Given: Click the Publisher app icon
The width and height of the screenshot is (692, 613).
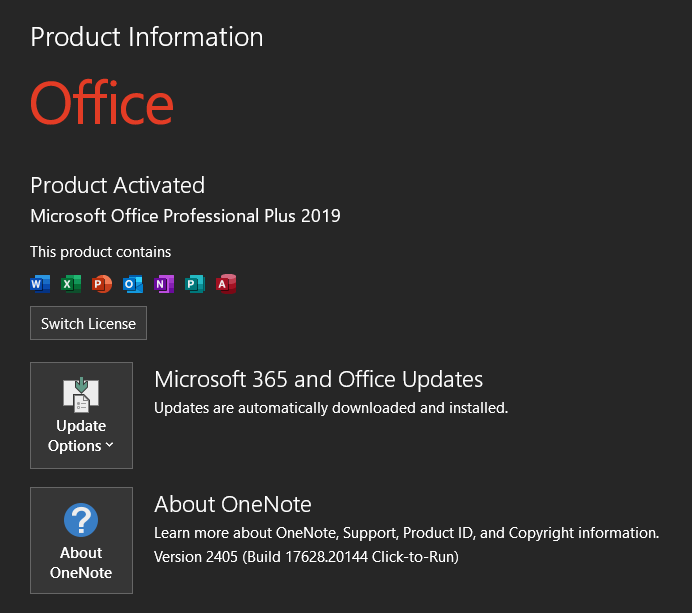Looking at the screenshot, I should (195, 284).
